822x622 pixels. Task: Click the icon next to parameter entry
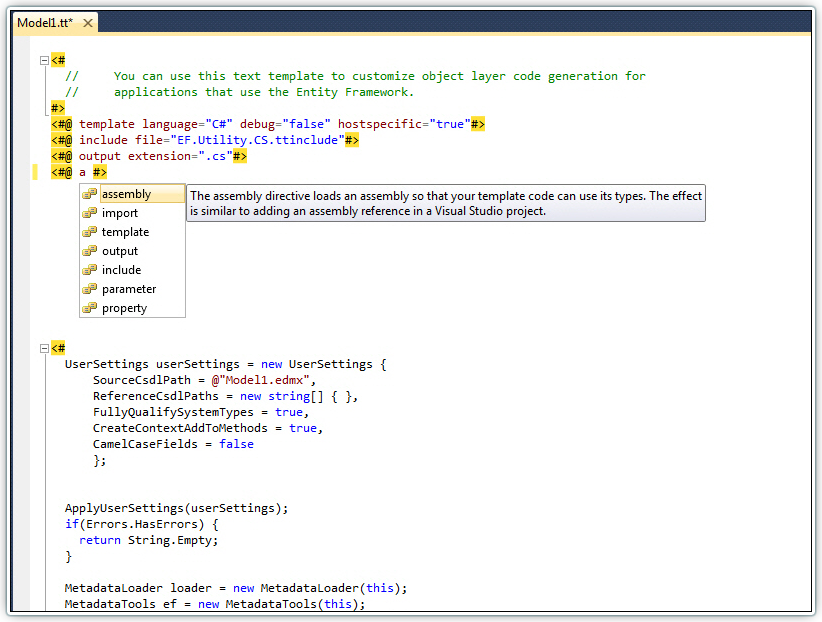click(90, 289)
